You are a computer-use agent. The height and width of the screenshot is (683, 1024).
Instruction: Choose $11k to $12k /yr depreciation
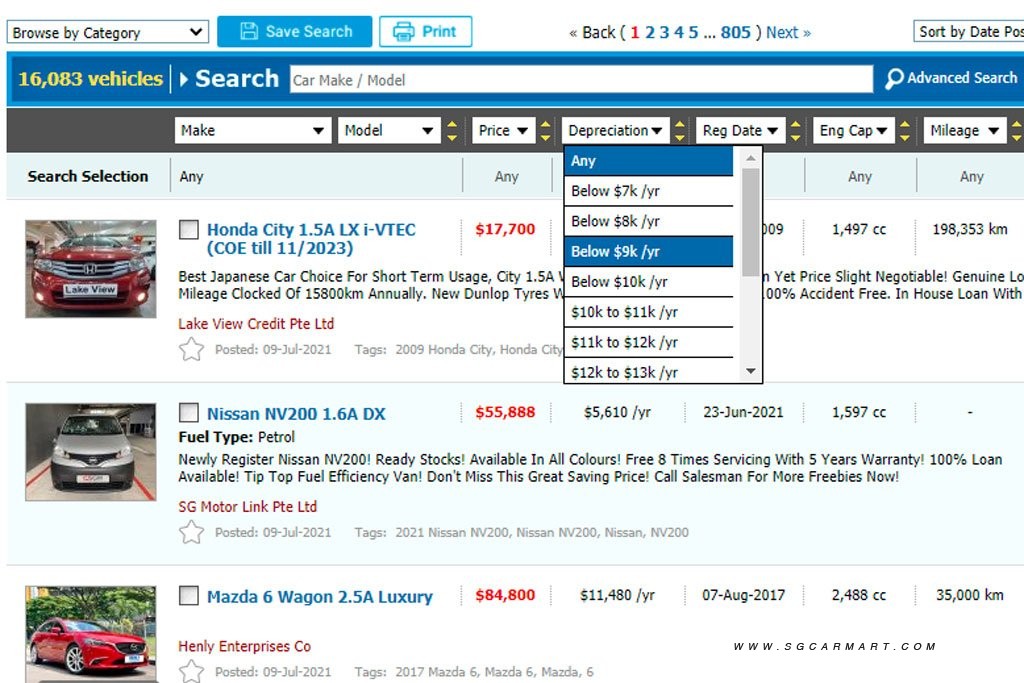[x=648, y=342]
